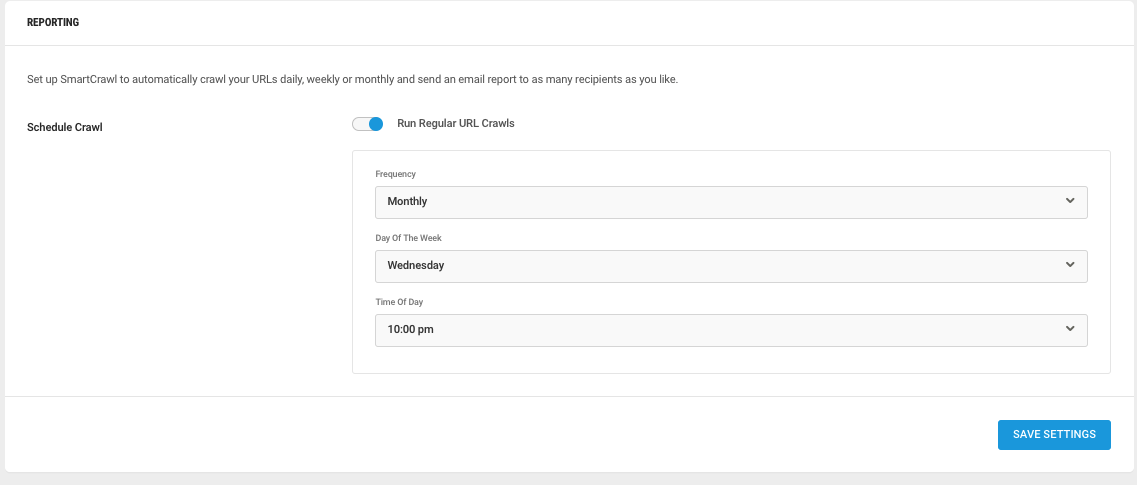
Task: Open the Time Of Day dropdown
Action: click(x=731, y=330)
